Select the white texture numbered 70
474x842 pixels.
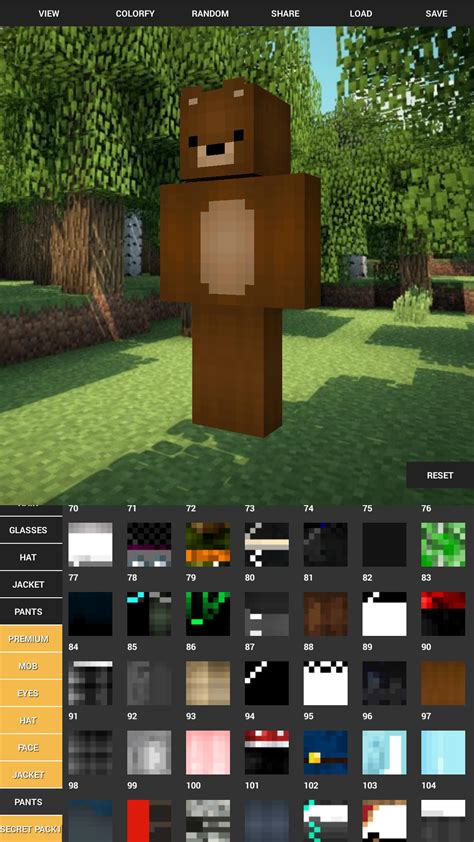click(x=90, y=545)
